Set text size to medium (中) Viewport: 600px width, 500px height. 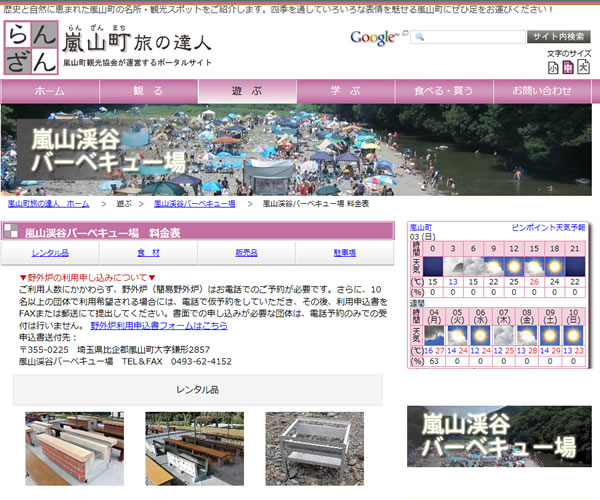click(568, 67)
